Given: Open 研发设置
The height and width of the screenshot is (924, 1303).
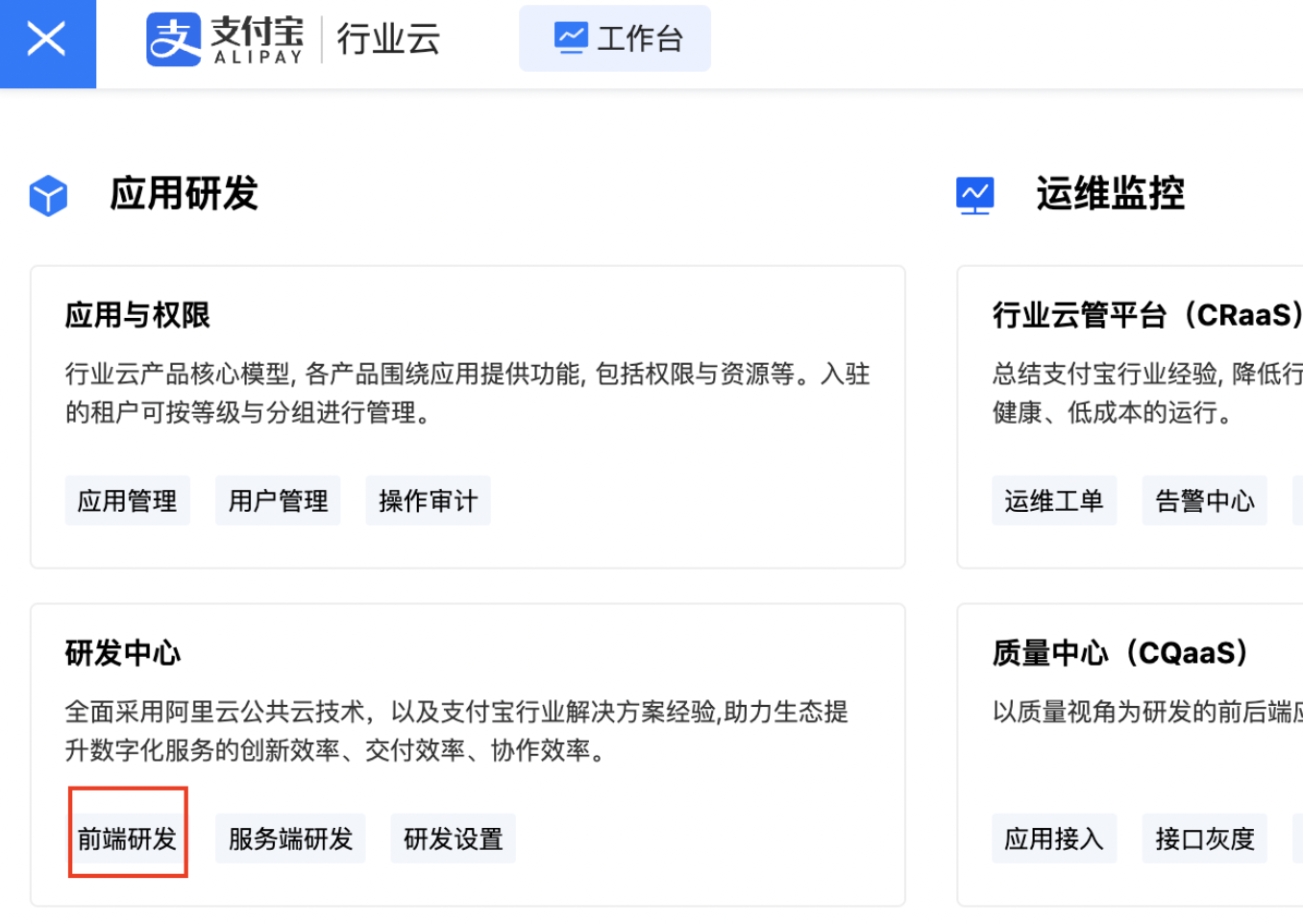Looking at the screenshot, I should coord(453,838).
